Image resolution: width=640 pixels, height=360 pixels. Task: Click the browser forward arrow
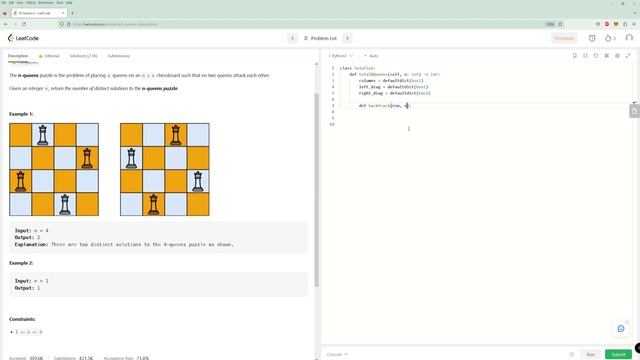tap(15, 24)
